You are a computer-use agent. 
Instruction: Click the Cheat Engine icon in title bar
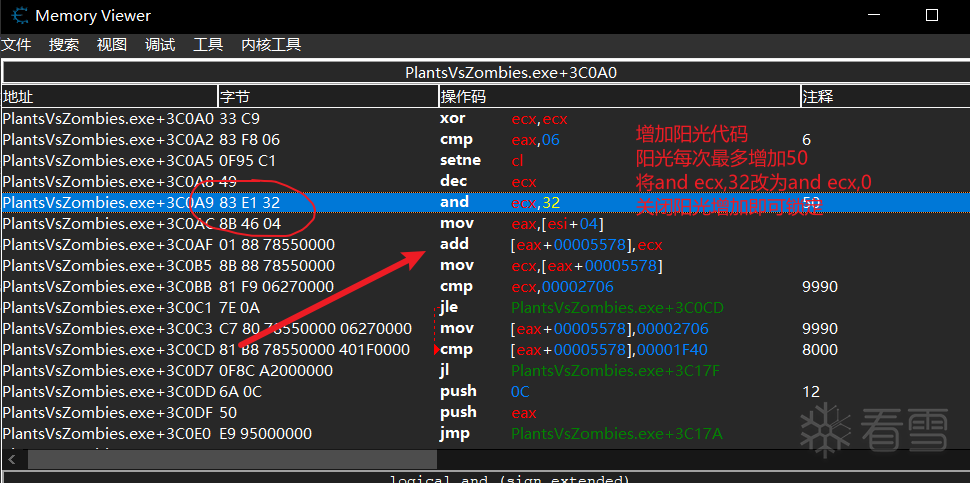19,15
